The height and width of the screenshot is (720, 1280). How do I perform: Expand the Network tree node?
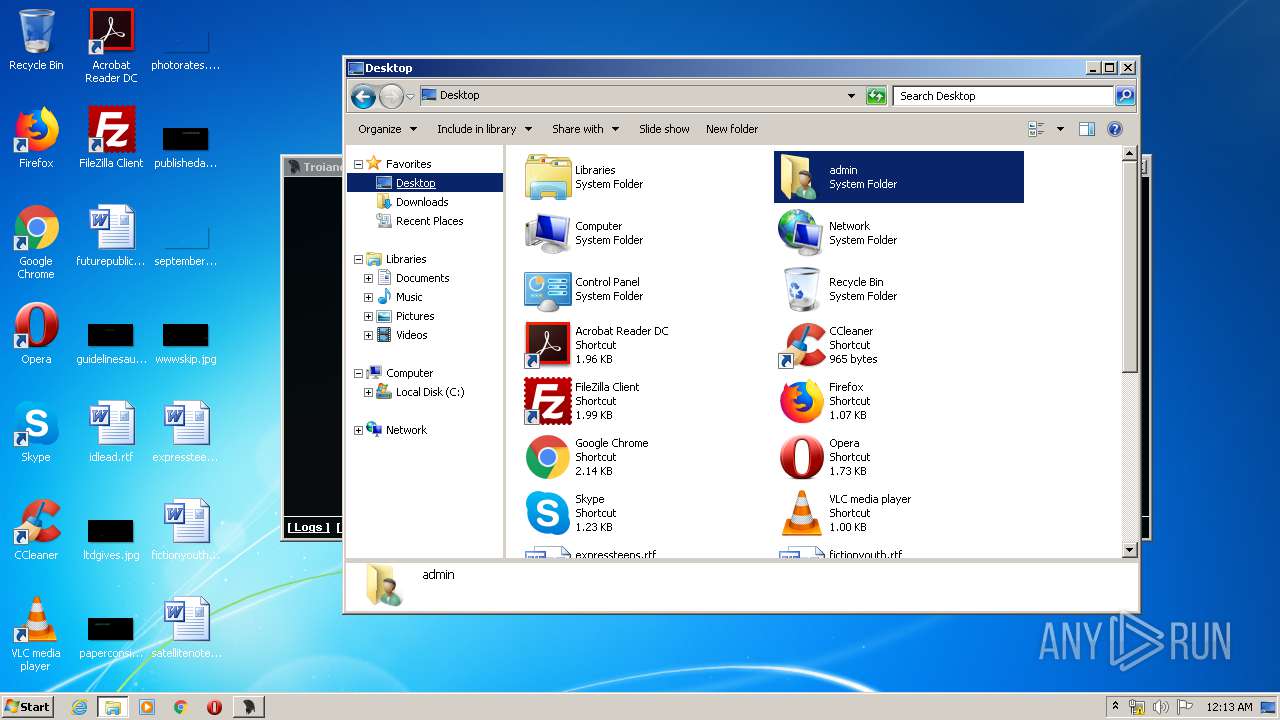tap(358, 430)
